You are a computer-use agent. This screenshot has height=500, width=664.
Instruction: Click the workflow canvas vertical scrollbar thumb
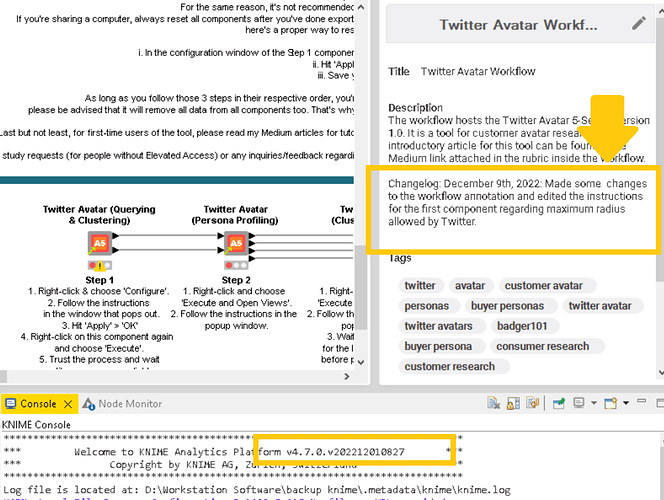pyautogui.click(x=361, y=288)
